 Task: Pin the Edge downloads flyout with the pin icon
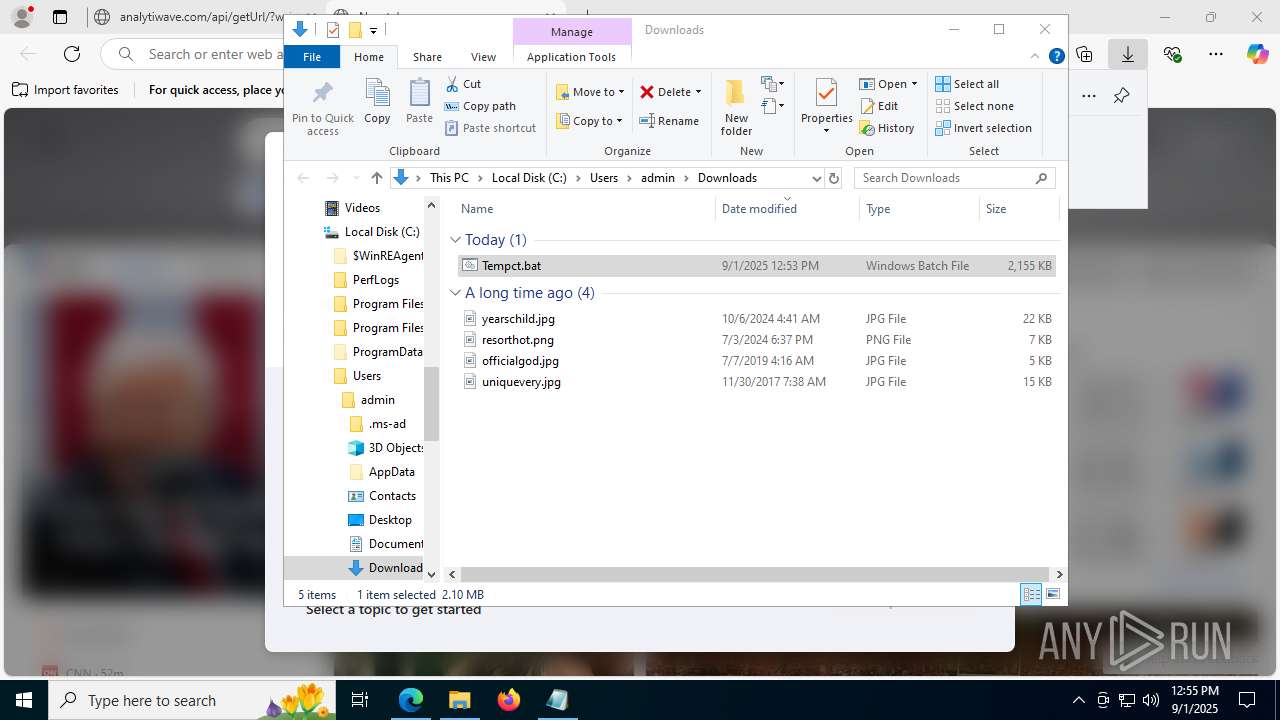click(1121, 96)
